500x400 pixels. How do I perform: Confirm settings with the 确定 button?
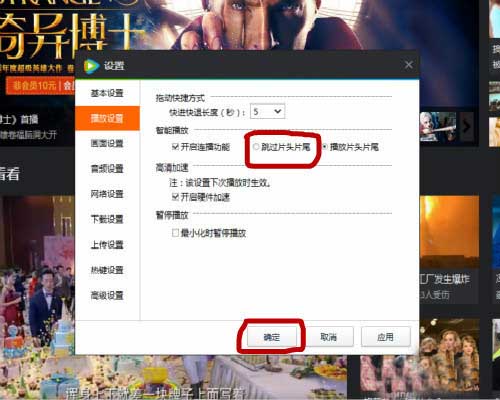coord(272,337)
